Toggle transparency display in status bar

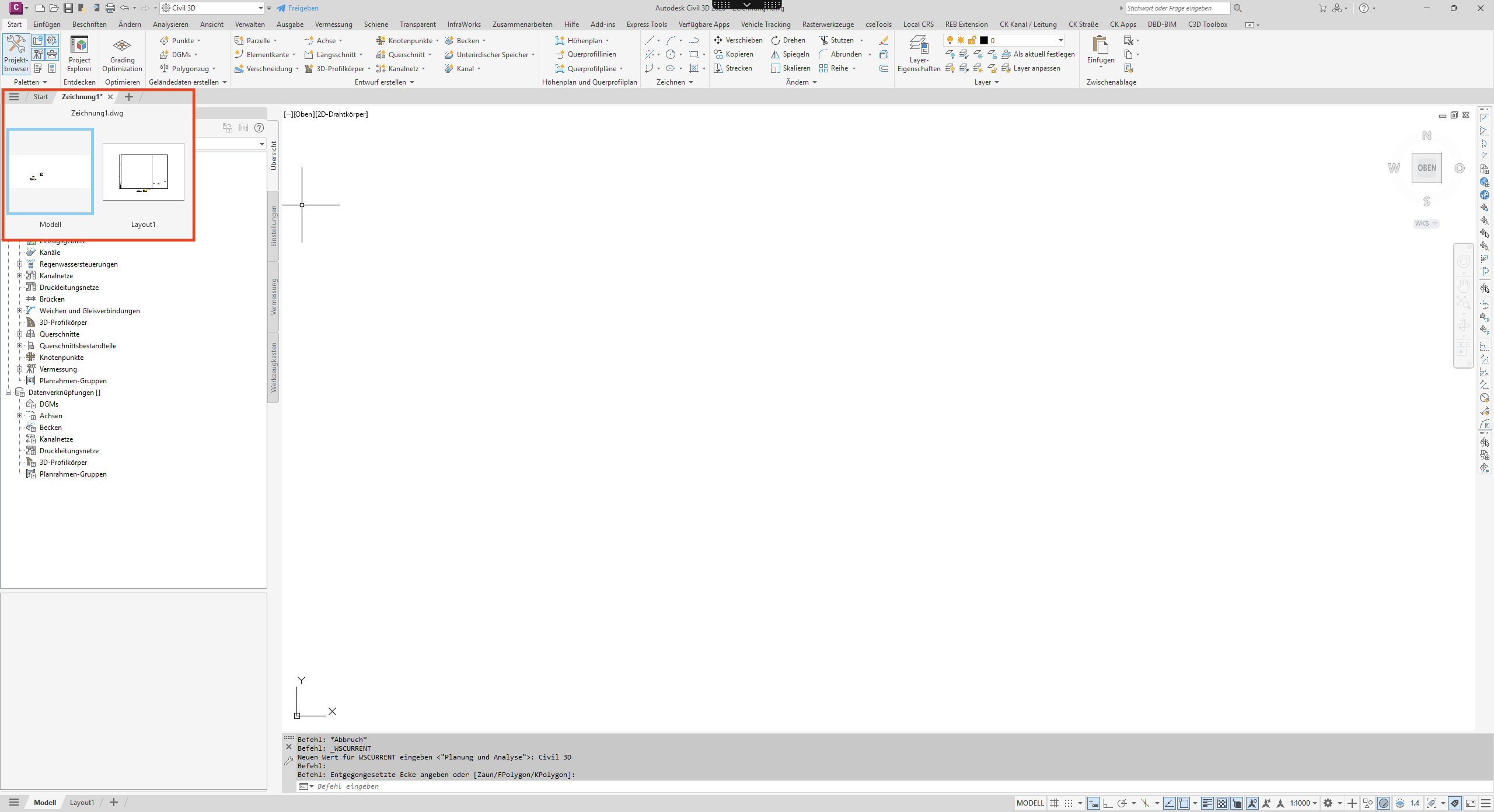1222,803
